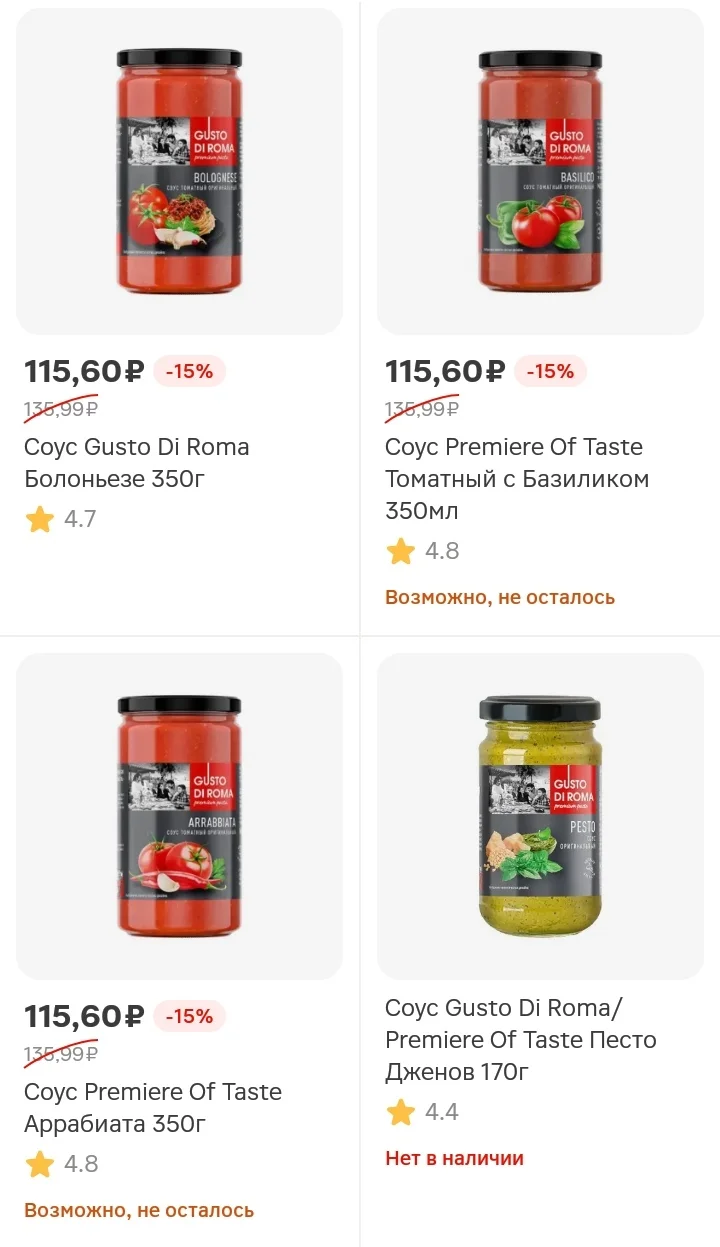Click the star icon next to 4.4
This screenshot has height=1247, width=720.
401,1112
